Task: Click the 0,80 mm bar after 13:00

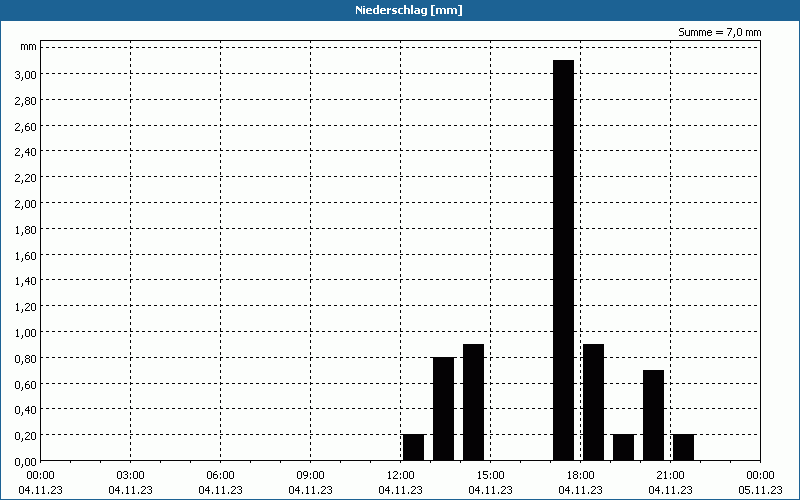Action: tap(443, 409)
